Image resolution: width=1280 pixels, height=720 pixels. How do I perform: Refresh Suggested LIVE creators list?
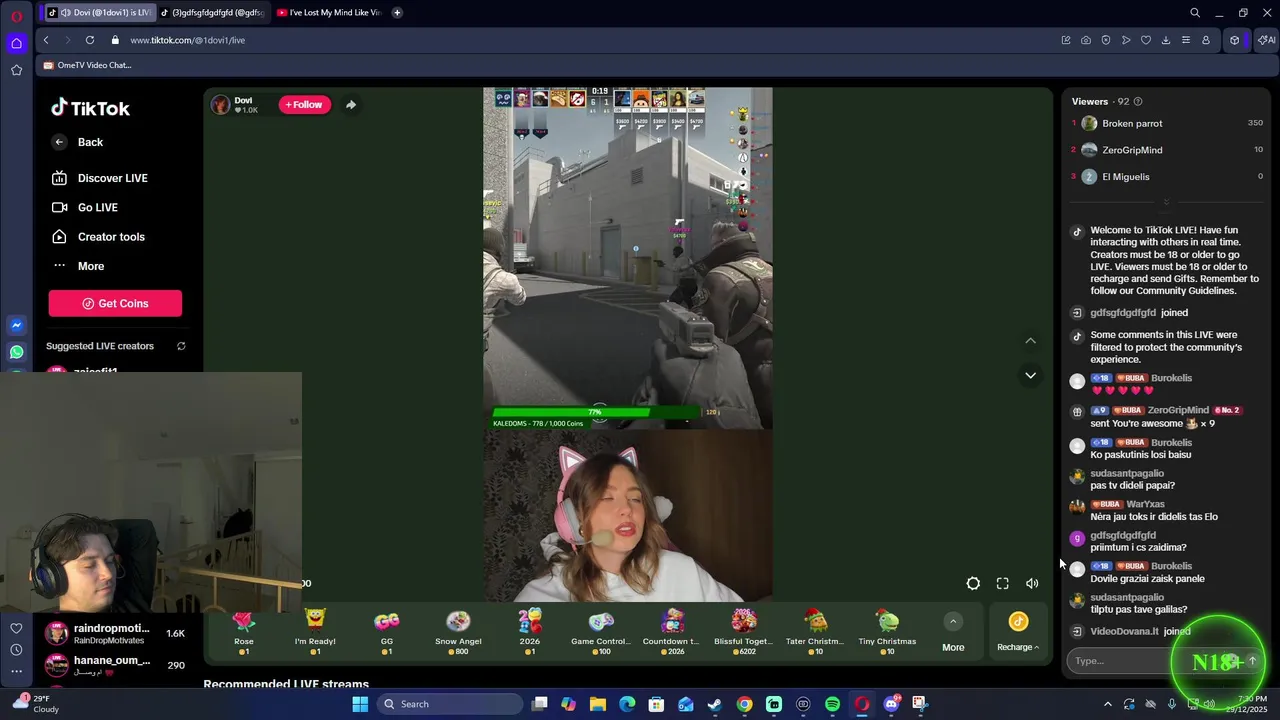[x=181, y=346]
